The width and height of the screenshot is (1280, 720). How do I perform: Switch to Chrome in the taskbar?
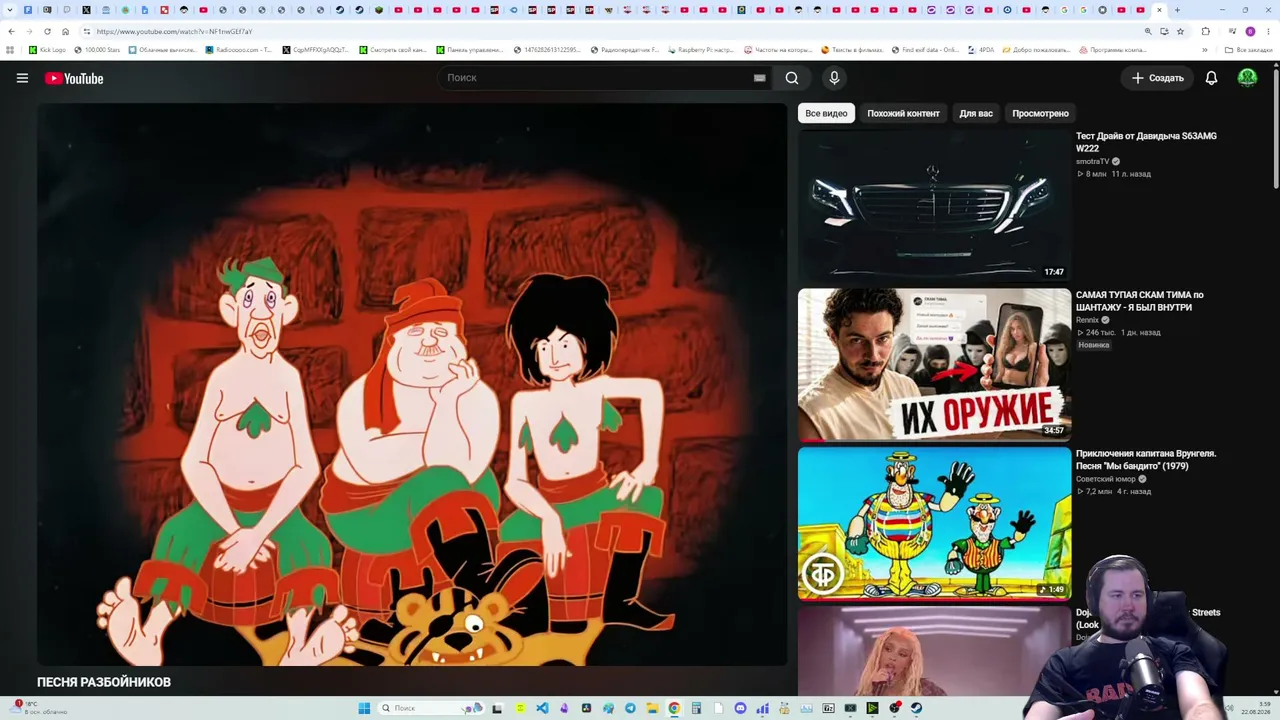(674, 708)
